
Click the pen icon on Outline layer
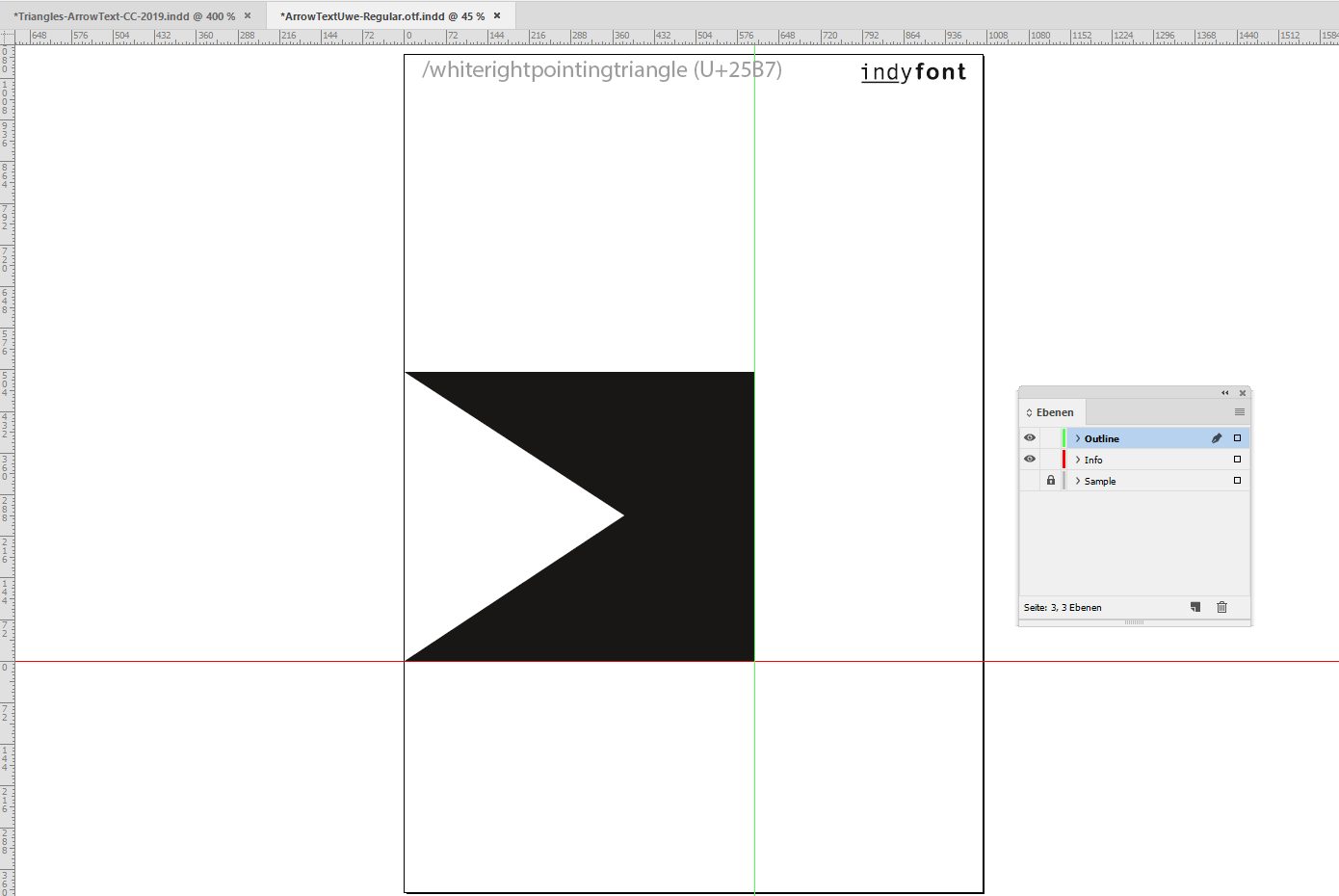[x=1217, y=438]
